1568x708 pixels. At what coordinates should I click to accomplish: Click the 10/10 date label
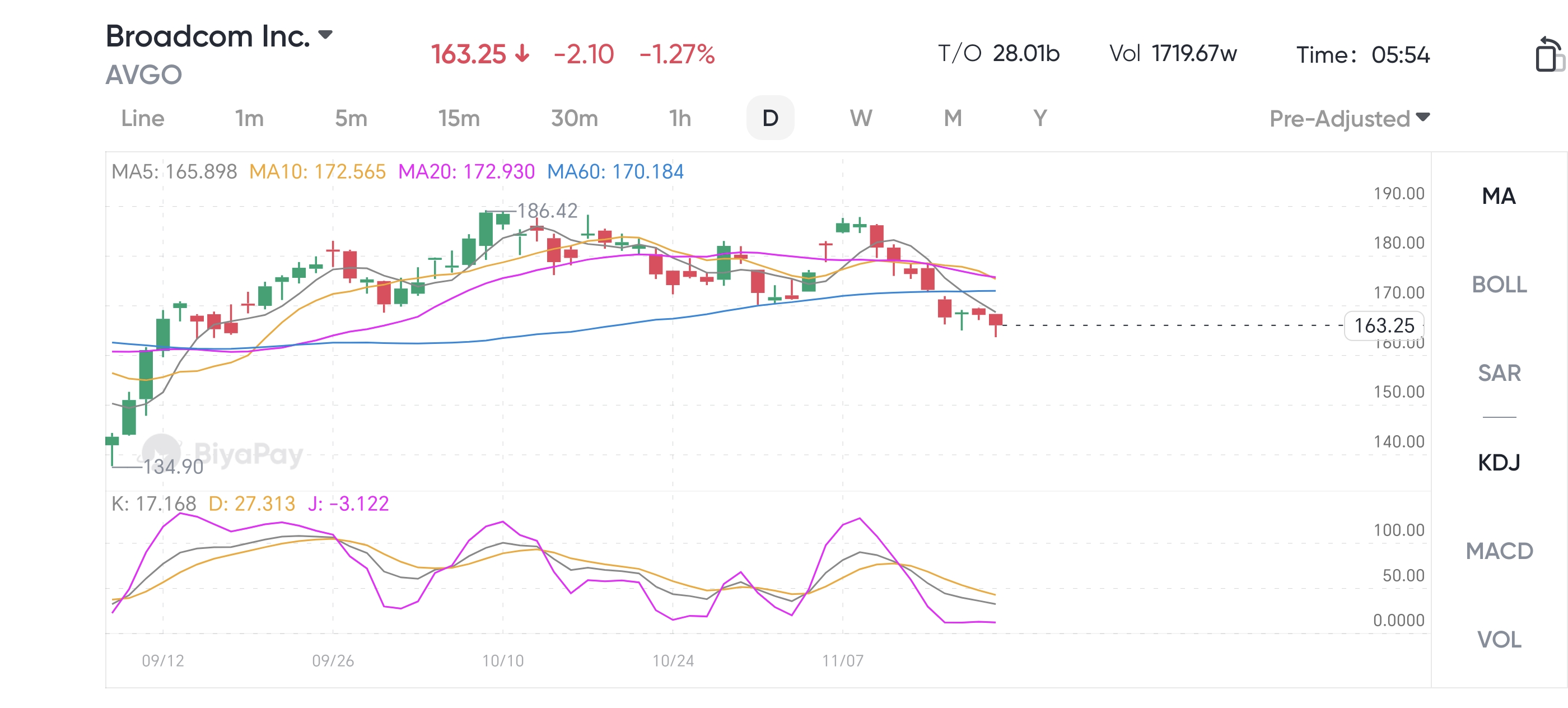[x=503, y=660]
